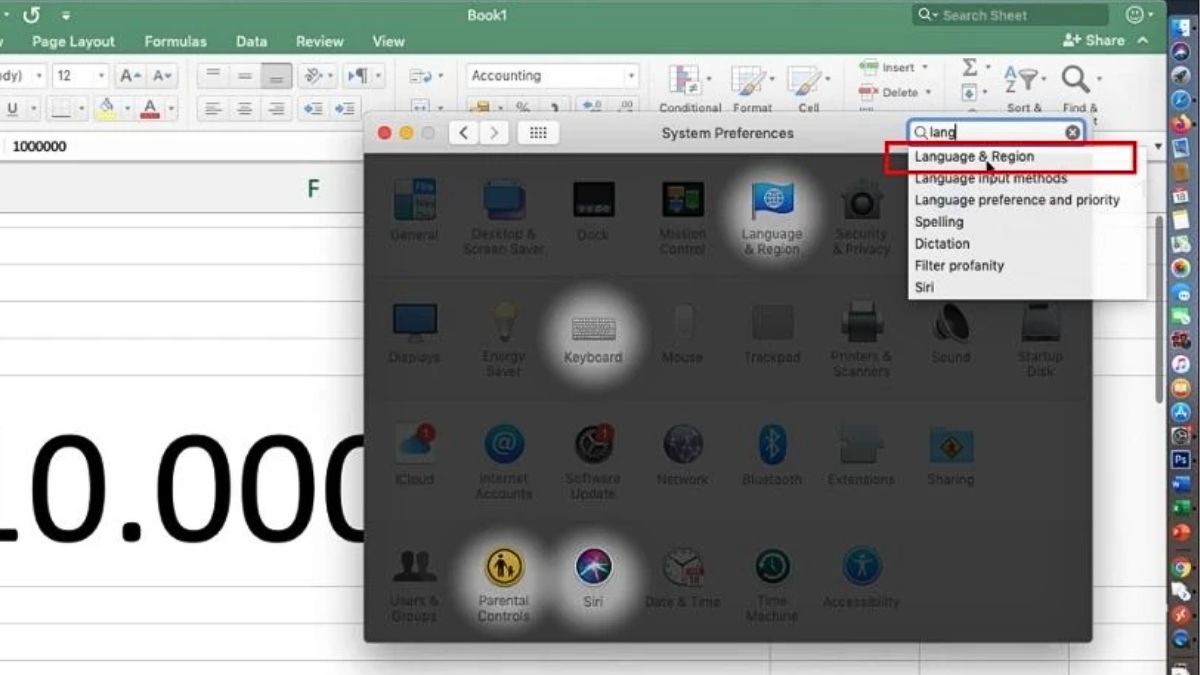Go back in System Preferences

[x=463, y=133]
